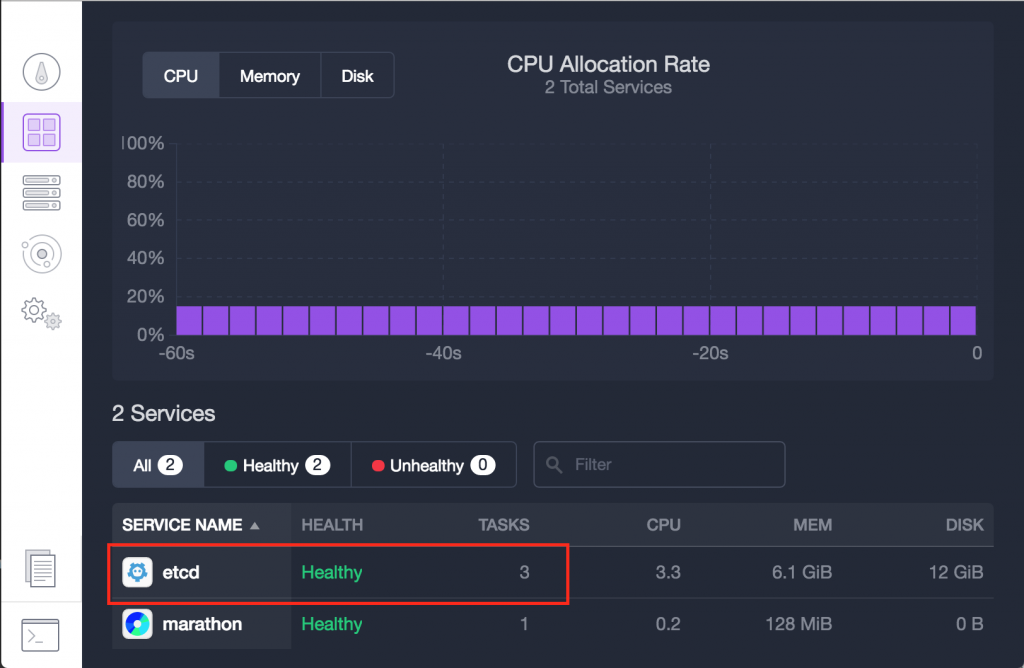Sort by the TASKS column header
The height and width of the screenshot is (668, 1024).
point(504,525)
